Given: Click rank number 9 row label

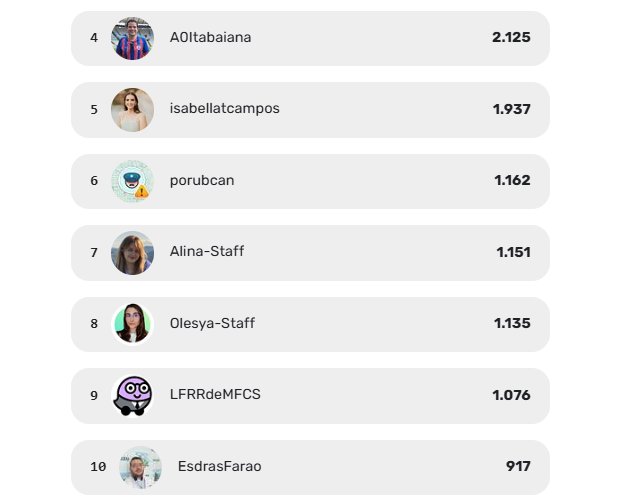Looking at the screenshot, I should point(94,396).
